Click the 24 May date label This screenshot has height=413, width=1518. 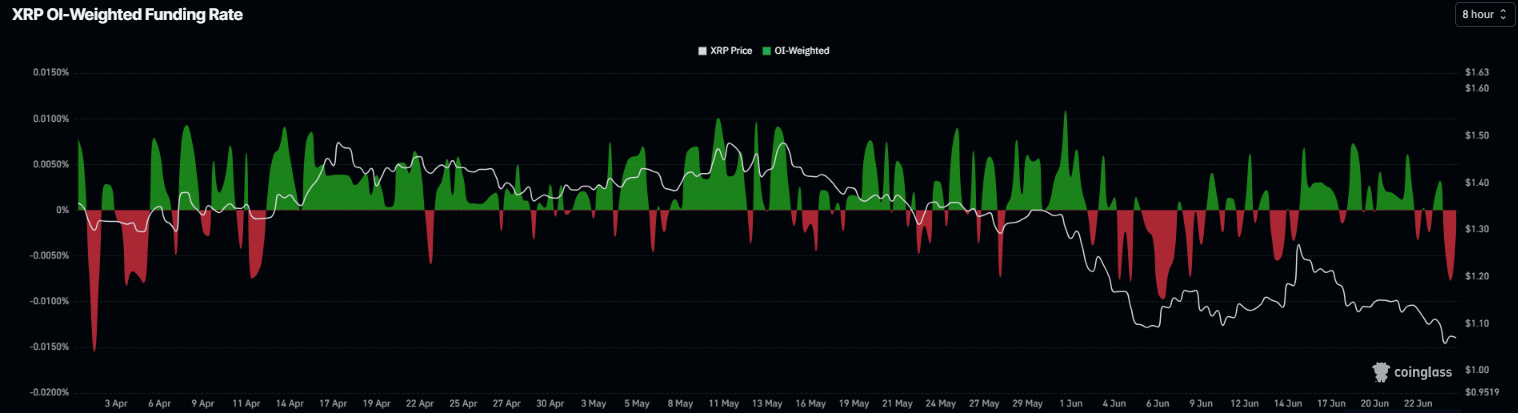click(941, 403)
